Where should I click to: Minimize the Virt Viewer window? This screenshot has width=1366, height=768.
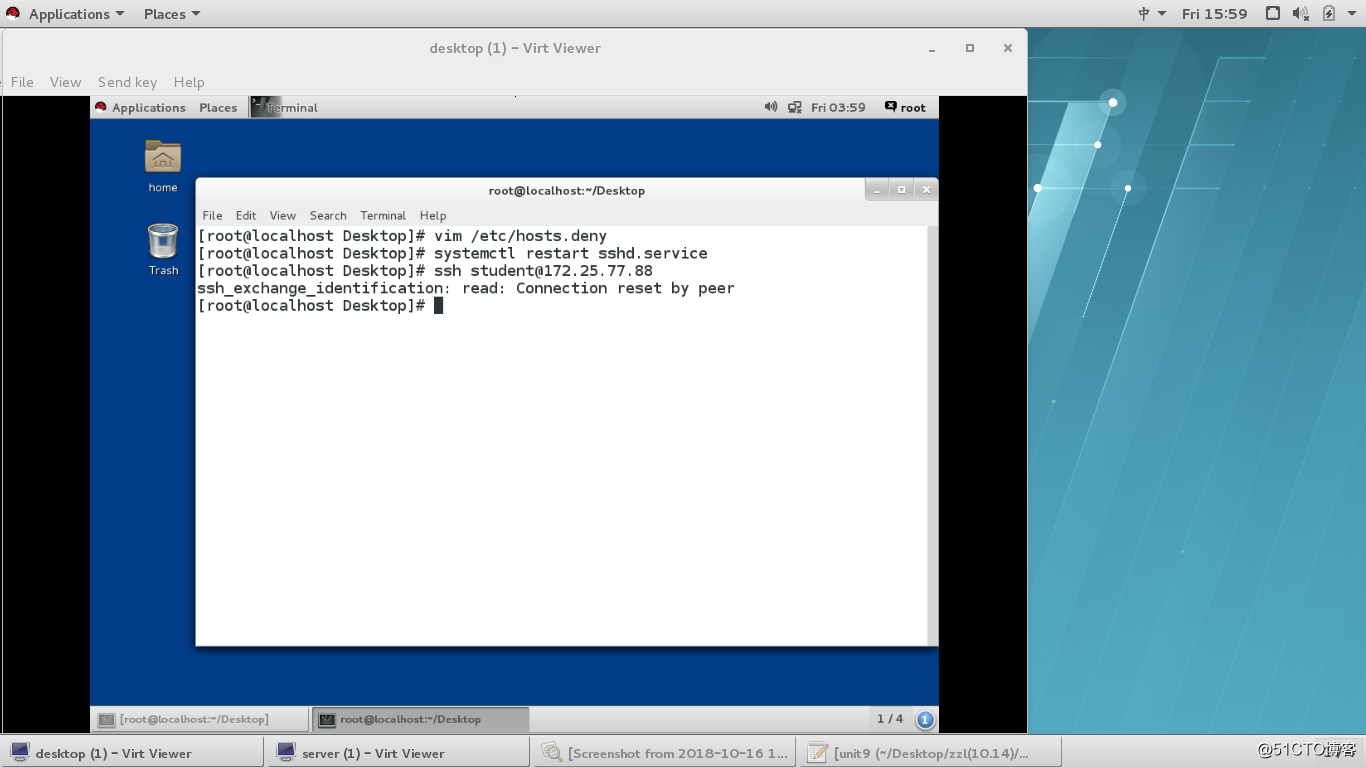point(932,48)
